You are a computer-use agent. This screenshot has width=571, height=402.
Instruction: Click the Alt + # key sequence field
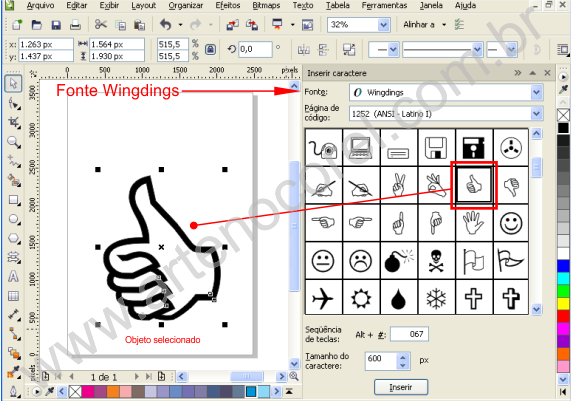click(409, 334)
